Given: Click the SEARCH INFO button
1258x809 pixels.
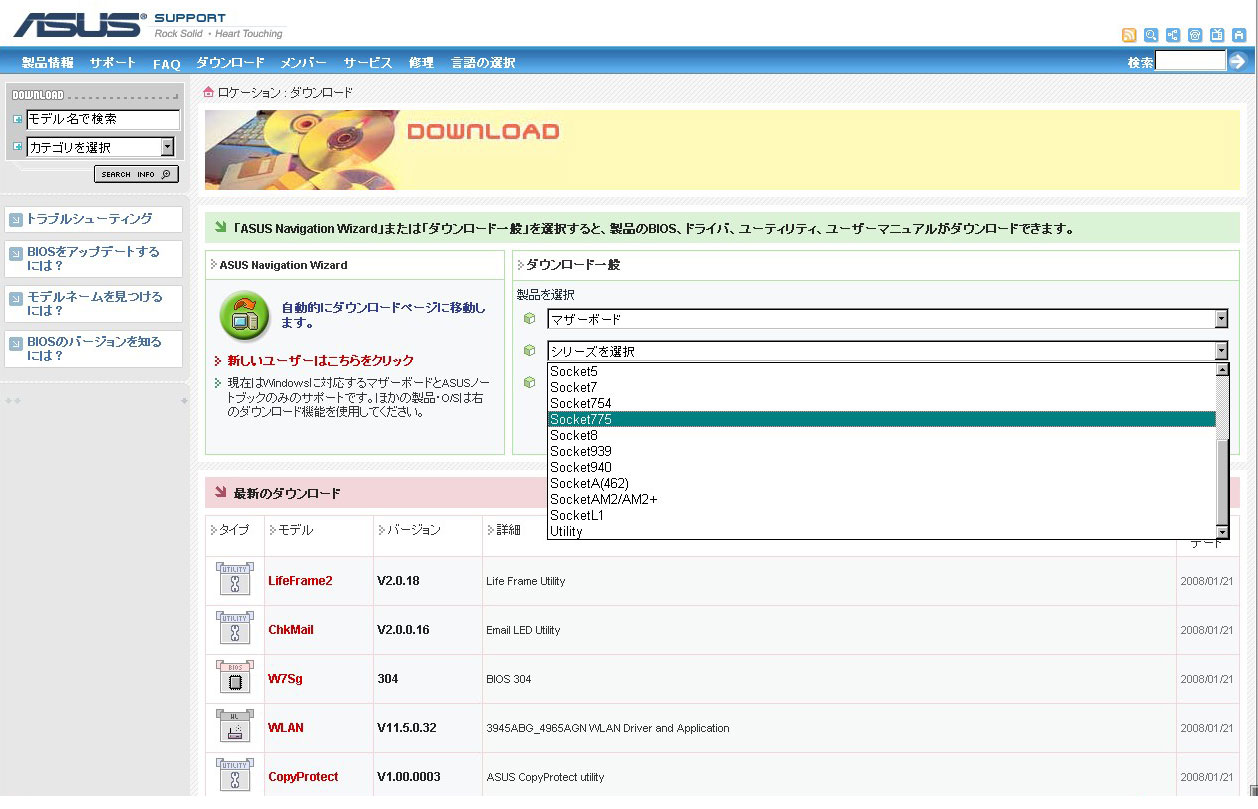Looking at the screenshot, I should tap(137, 174).
